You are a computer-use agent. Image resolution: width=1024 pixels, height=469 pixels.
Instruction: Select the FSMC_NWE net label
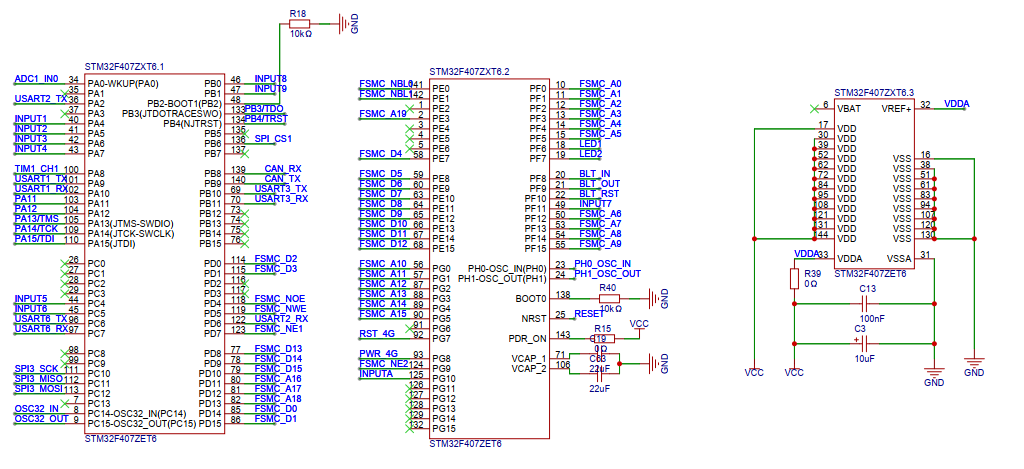[x=280, y=308]
